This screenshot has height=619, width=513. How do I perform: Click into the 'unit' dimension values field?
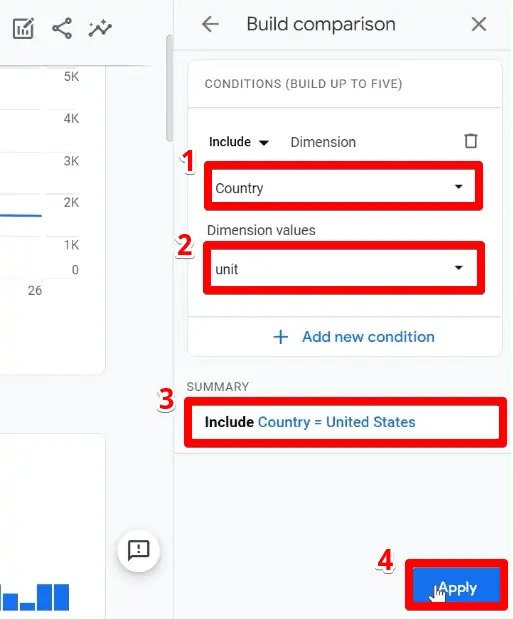tap(343, 268)
